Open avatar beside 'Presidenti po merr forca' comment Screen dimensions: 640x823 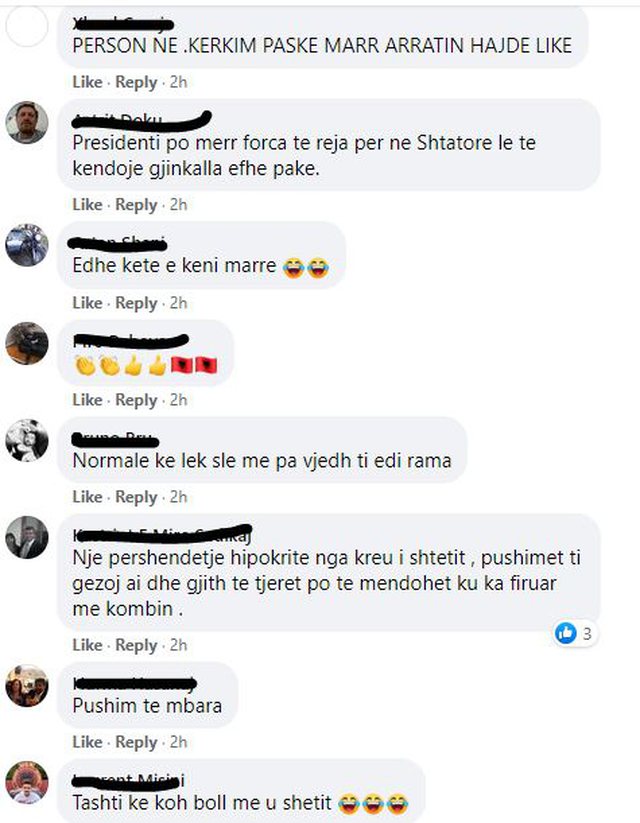(27, 122)
